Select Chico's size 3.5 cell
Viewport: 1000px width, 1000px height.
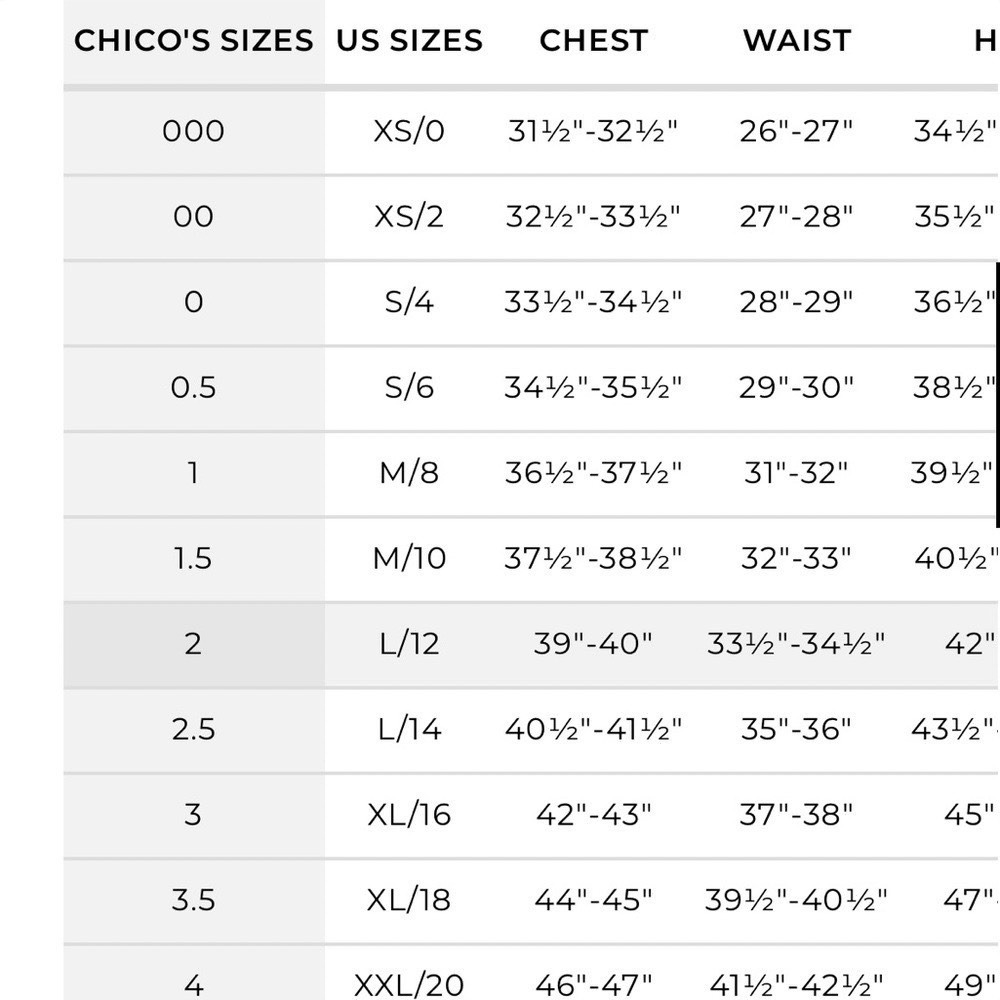194,901
